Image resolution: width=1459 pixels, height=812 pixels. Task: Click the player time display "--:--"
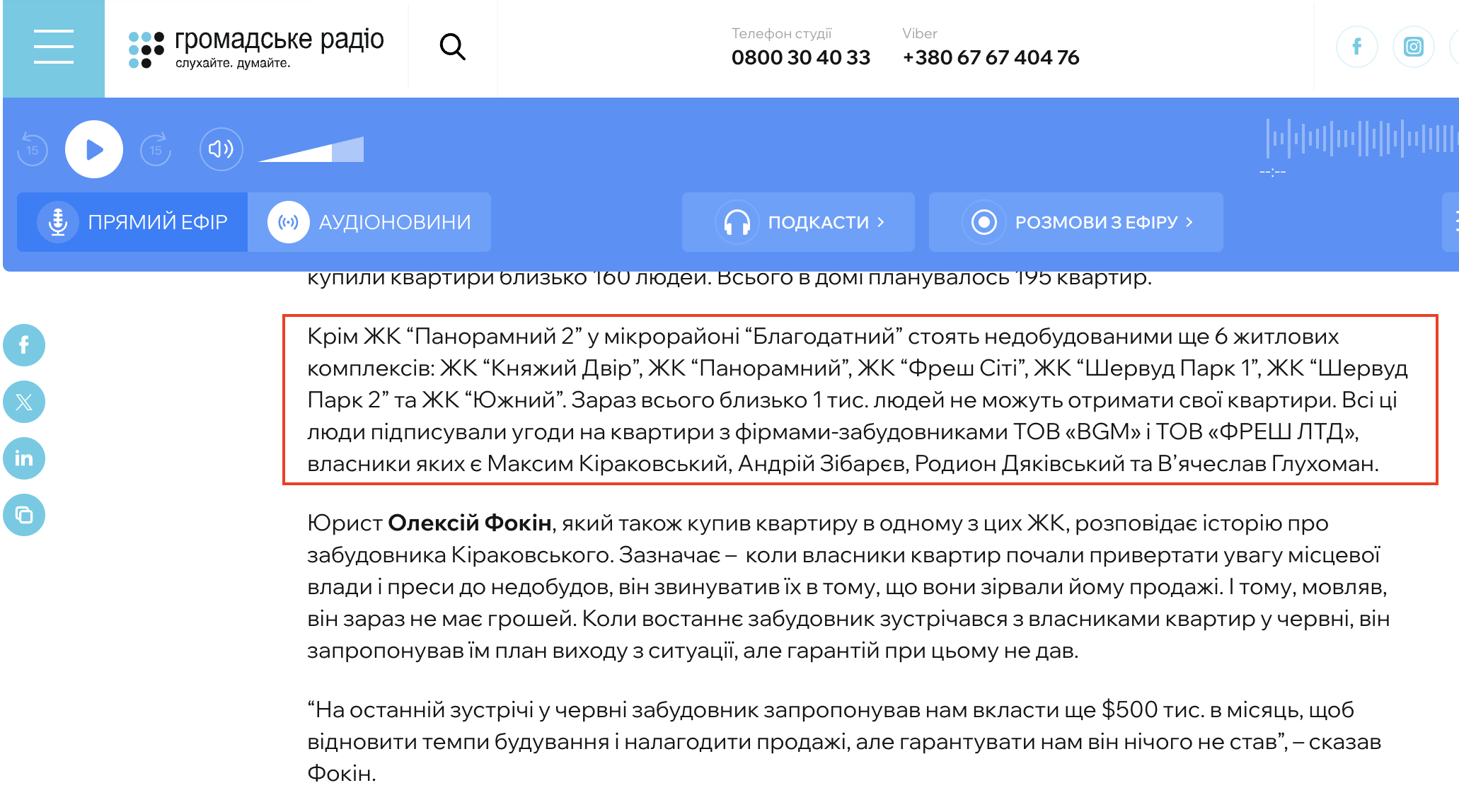coord(1272,172)
